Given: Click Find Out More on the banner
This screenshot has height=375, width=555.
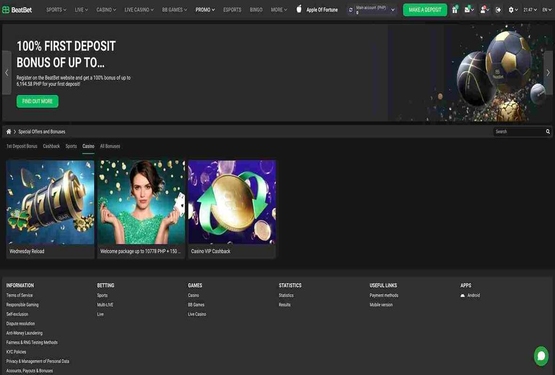Looking at the screenshot, I should [x=38, y=101].
